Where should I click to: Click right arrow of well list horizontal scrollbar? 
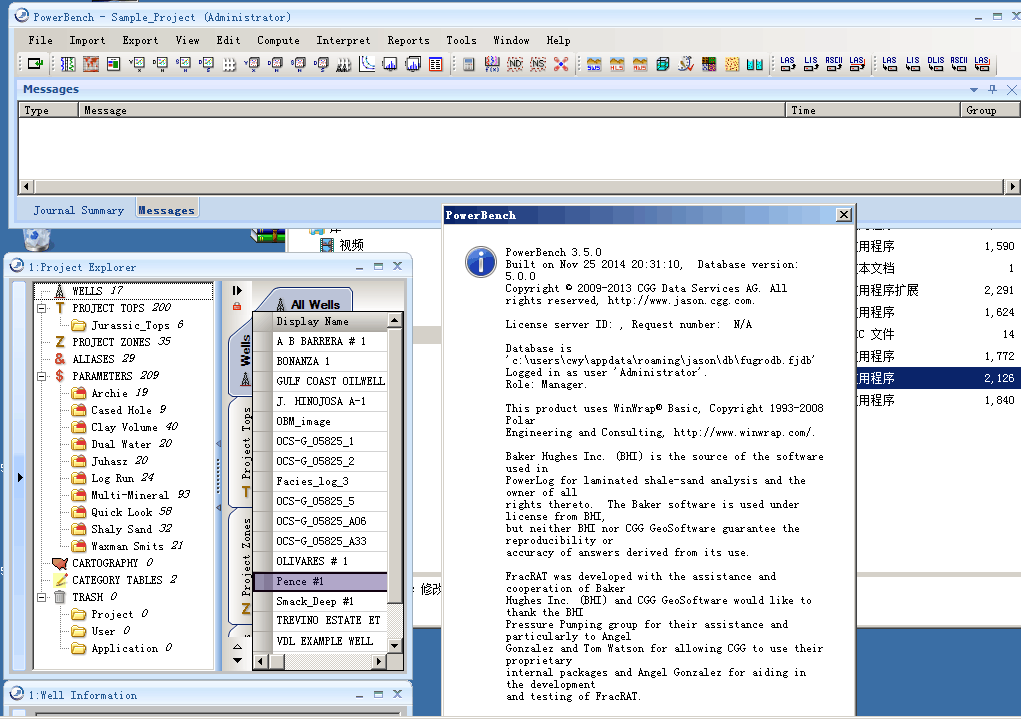[380, 661]
